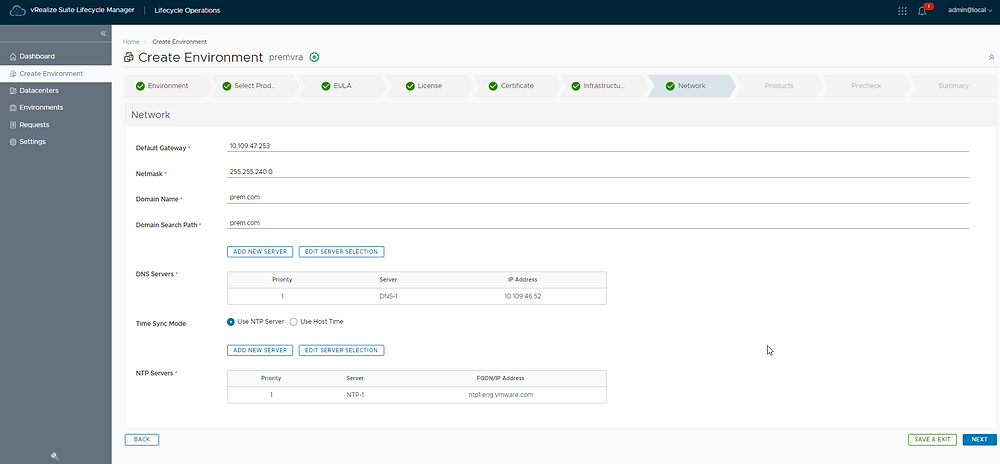
Task: Click the vRealize cloud logo icon
Action: pyautogui.click(x=17, y=10)
